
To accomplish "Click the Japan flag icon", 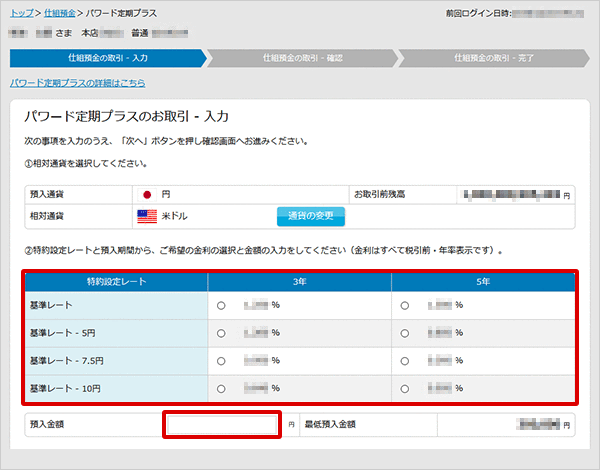I will point(146,194).
